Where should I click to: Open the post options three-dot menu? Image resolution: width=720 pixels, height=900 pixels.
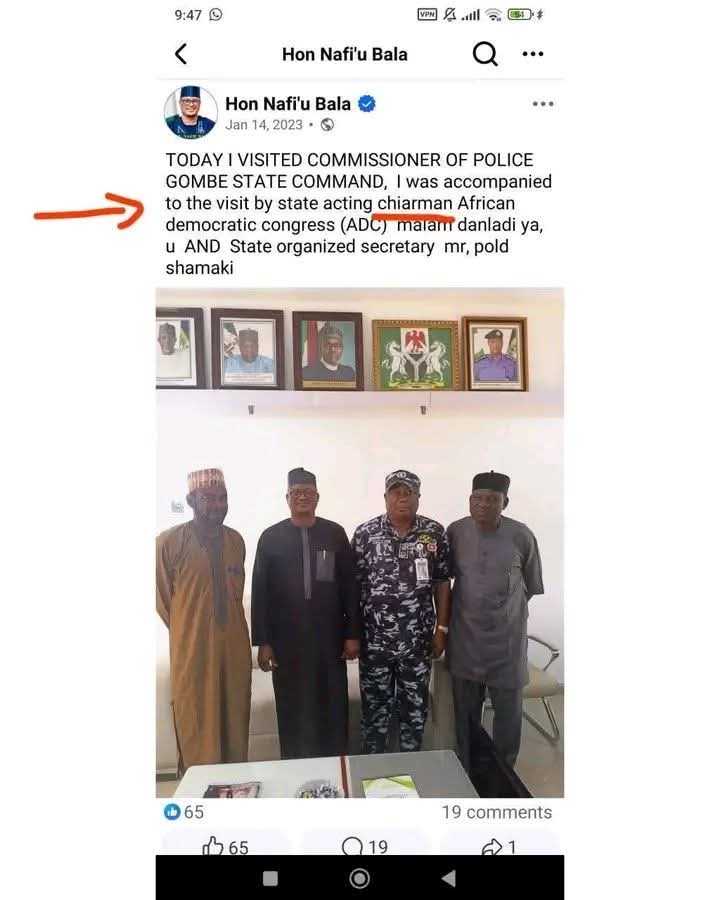click(542, 104)
